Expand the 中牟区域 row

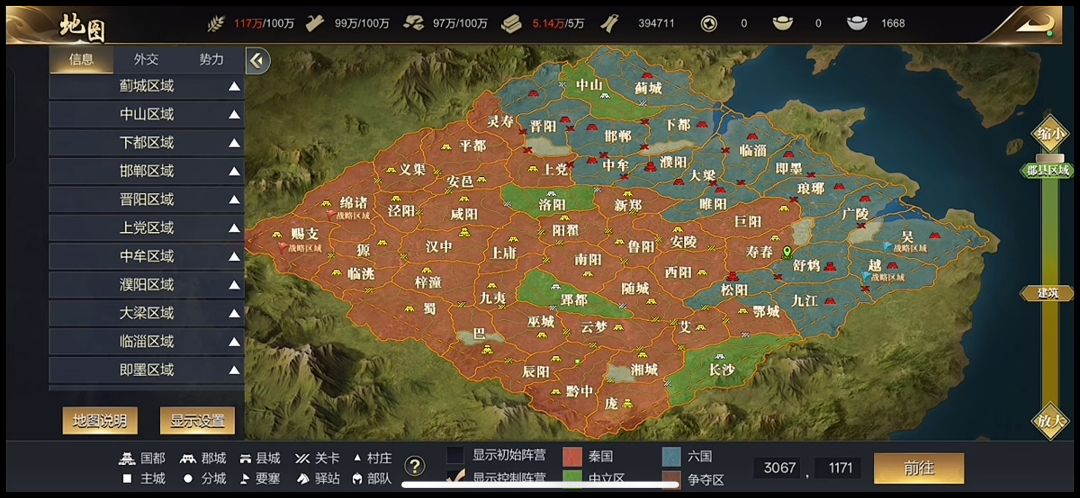click(147, 256)
